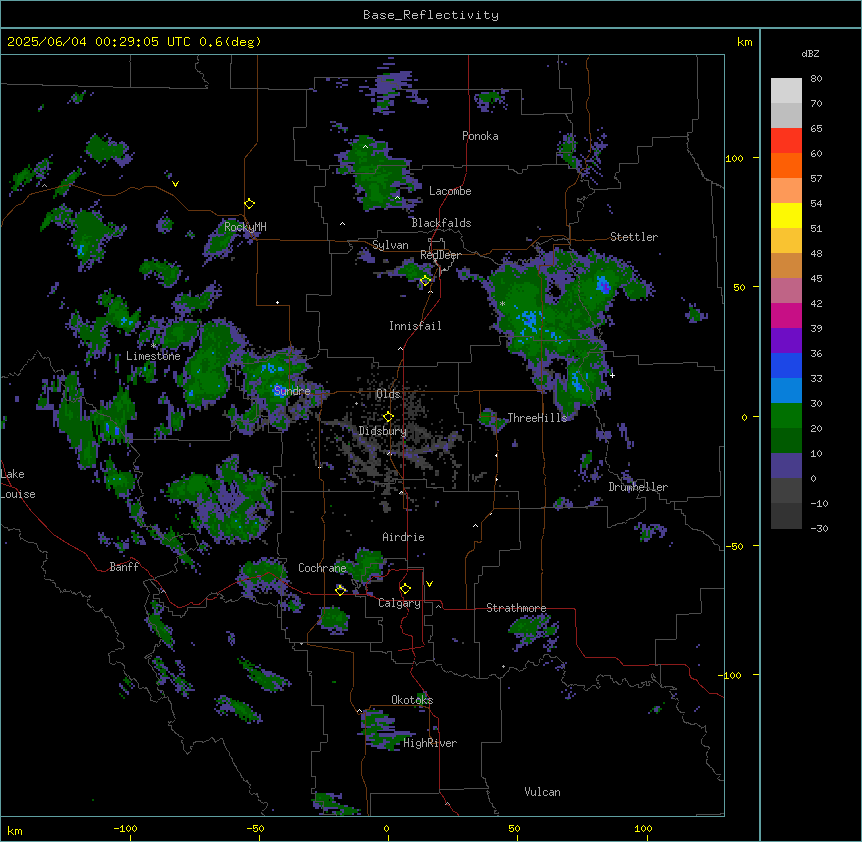The height and width of the screenshot is (842, 862).
Task: Click the Limestone label
Action: pyautogui.click(x=153, y=356)
